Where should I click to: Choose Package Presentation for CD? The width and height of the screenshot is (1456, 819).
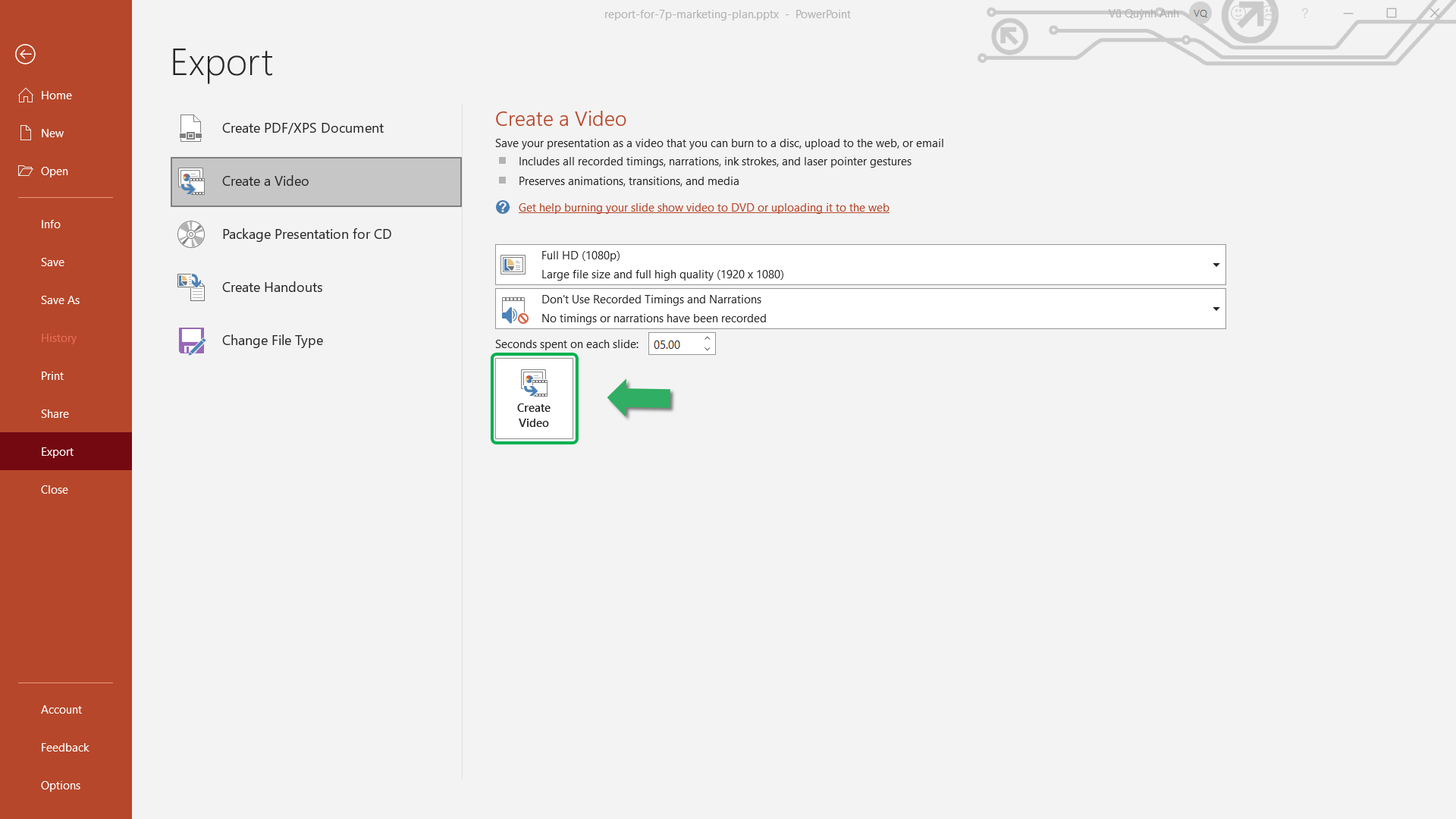[316, 234]
